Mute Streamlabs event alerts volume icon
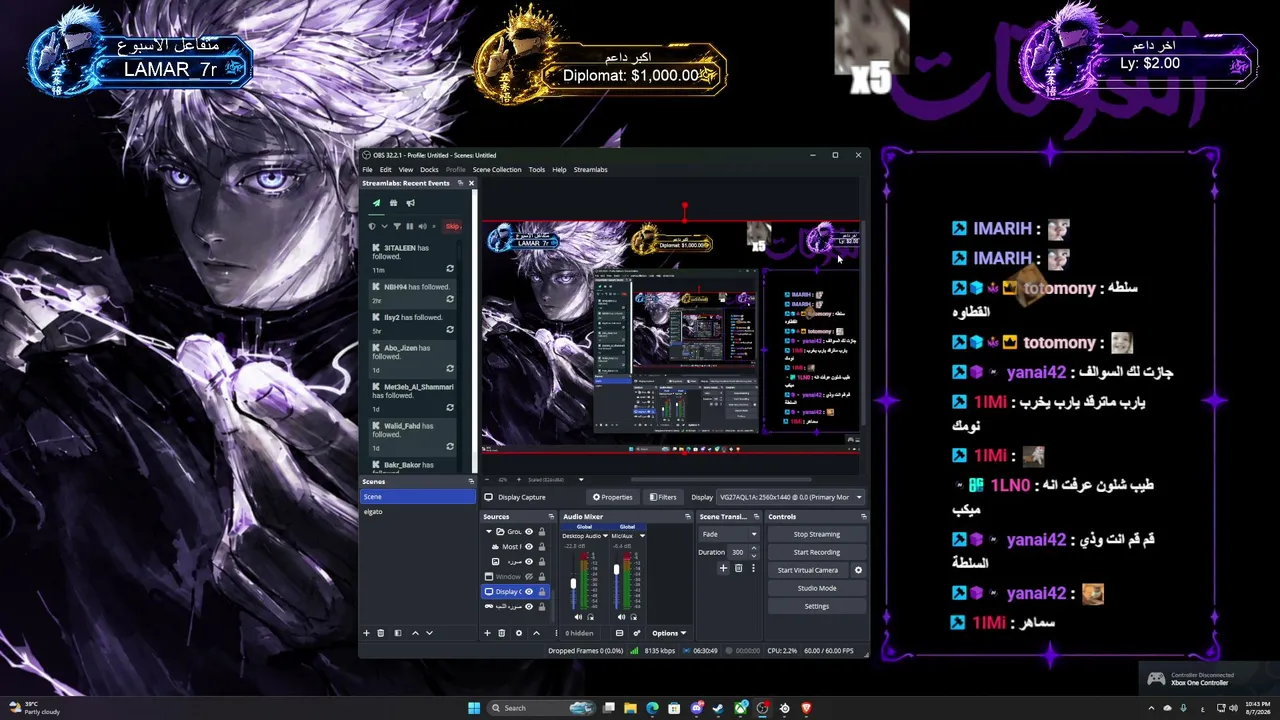 [x=422, y=226]
